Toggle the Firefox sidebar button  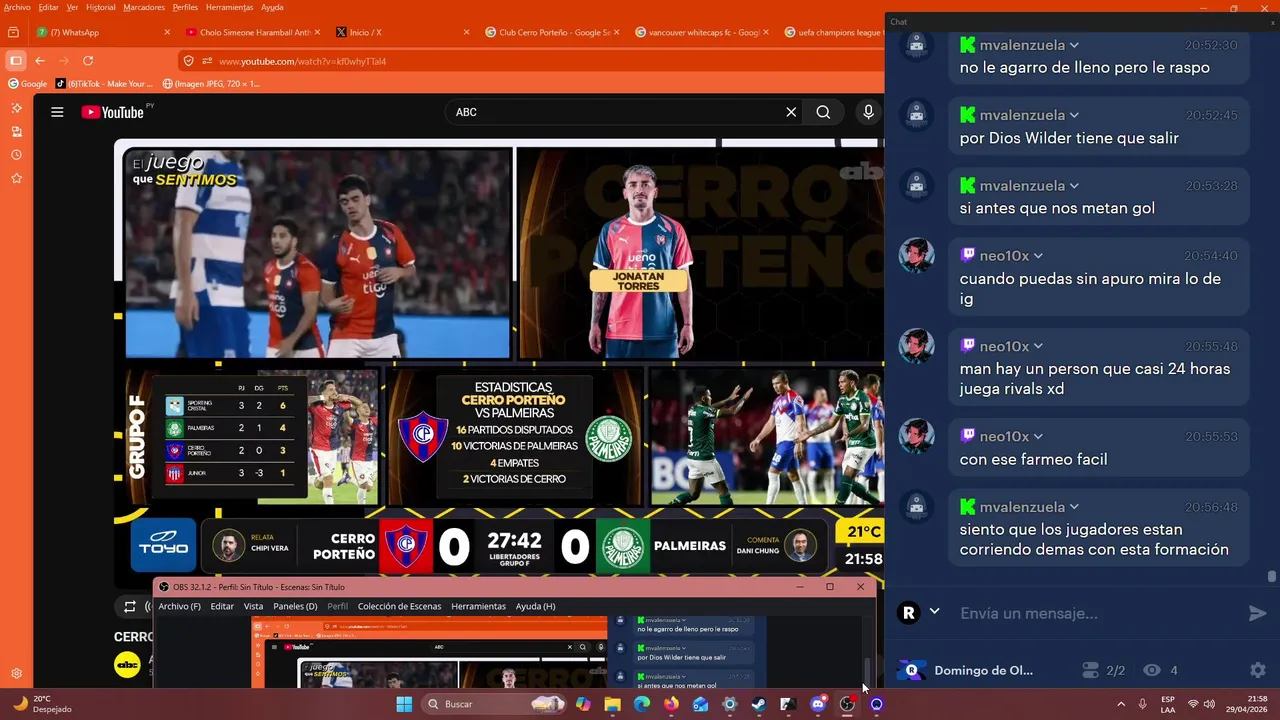click(15, 61)
